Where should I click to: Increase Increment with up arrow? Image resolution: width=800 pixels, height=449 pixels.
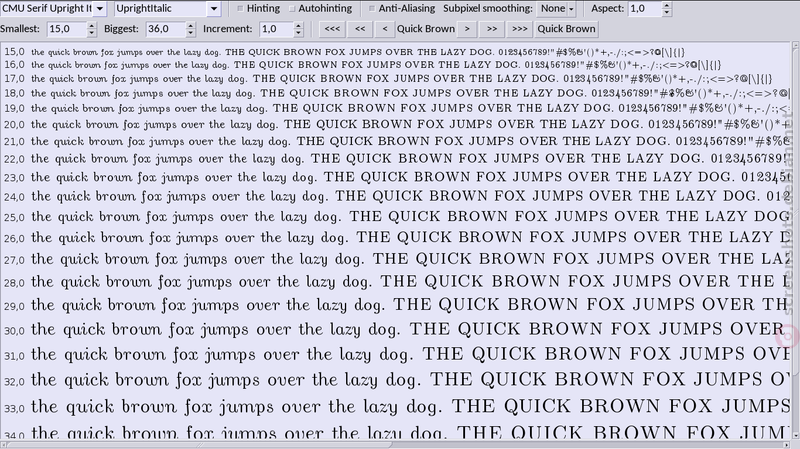[299, 26]
